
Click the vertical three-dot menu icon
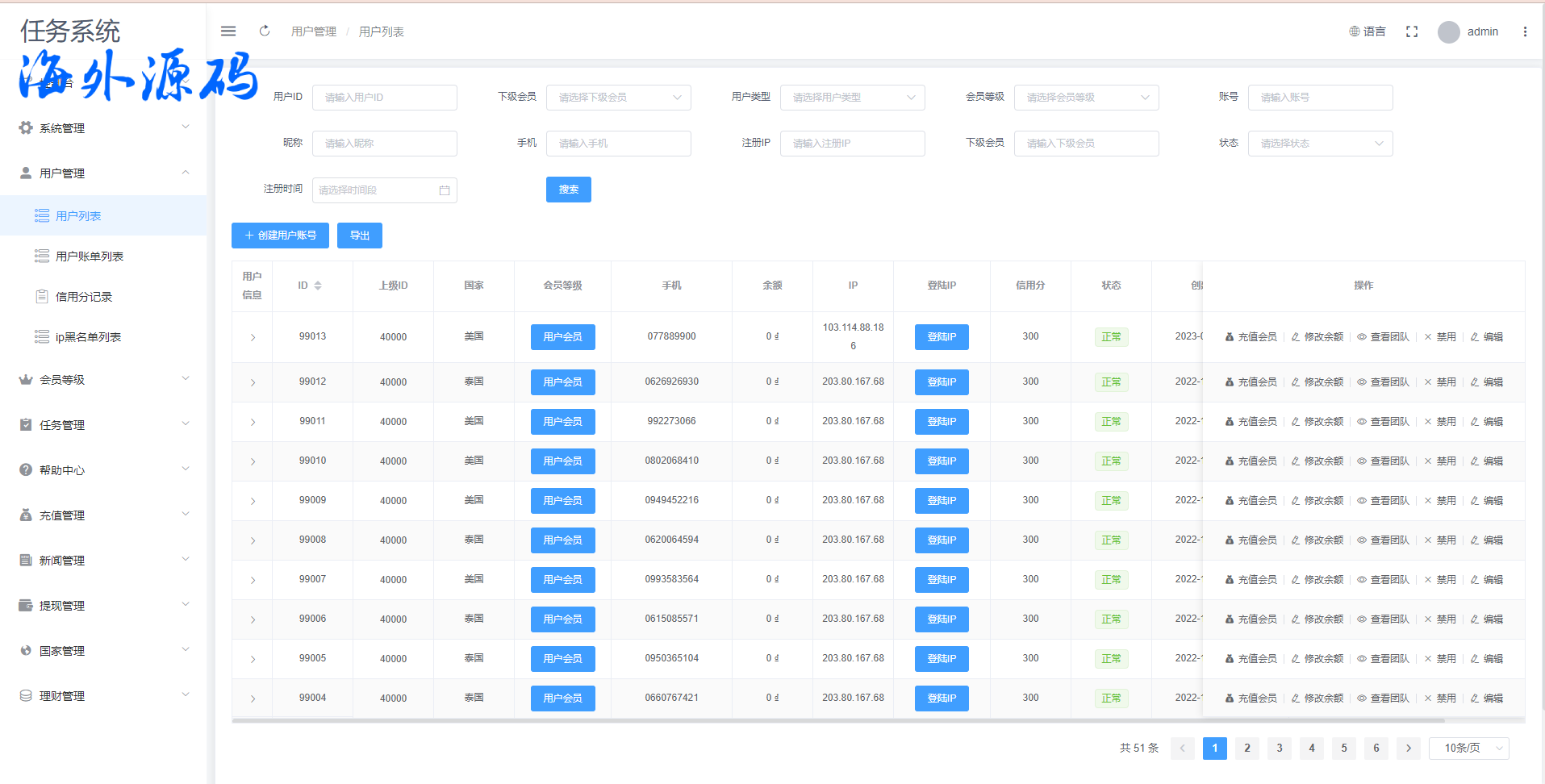pos(1525,31)
